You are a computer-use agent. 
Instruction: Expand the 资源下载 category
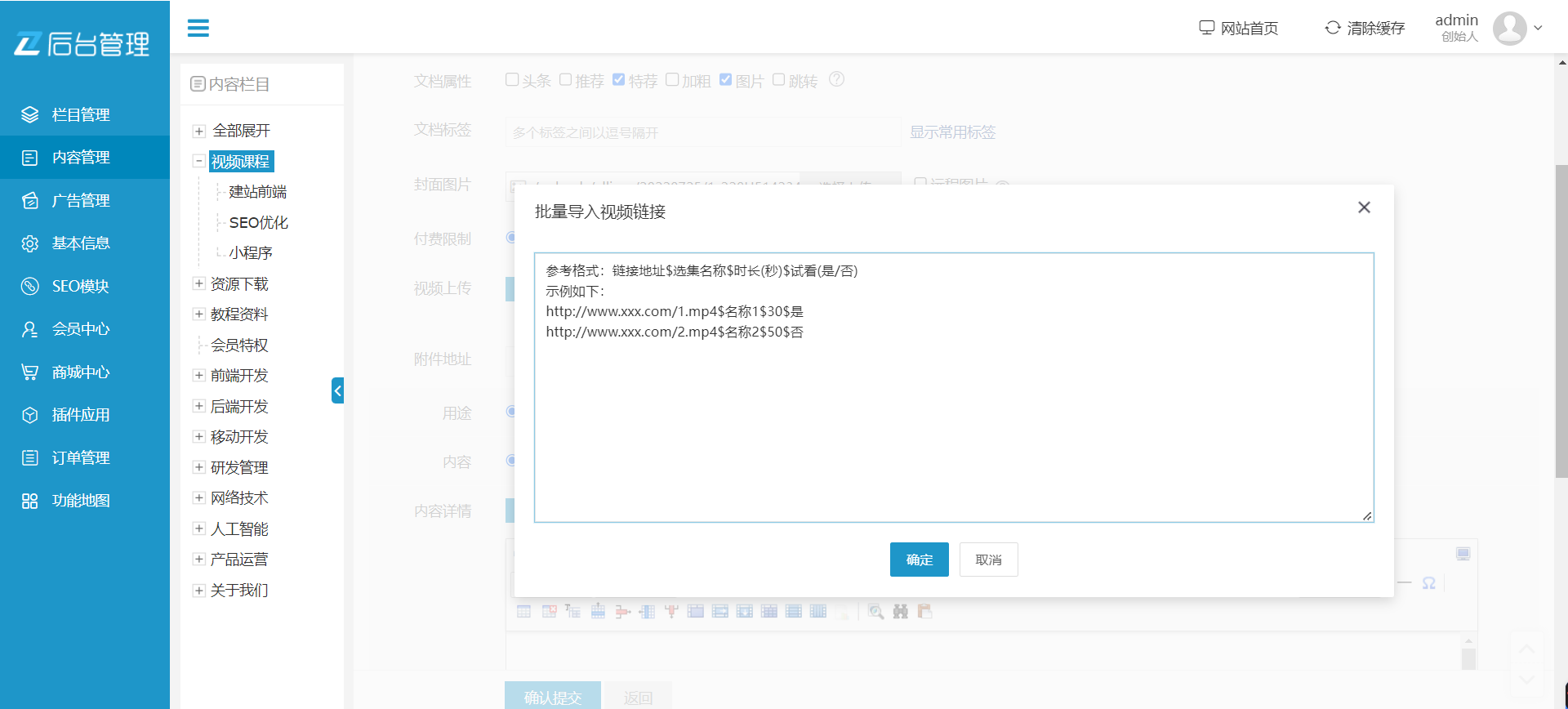pyautogui.click(x=198, y=283)
